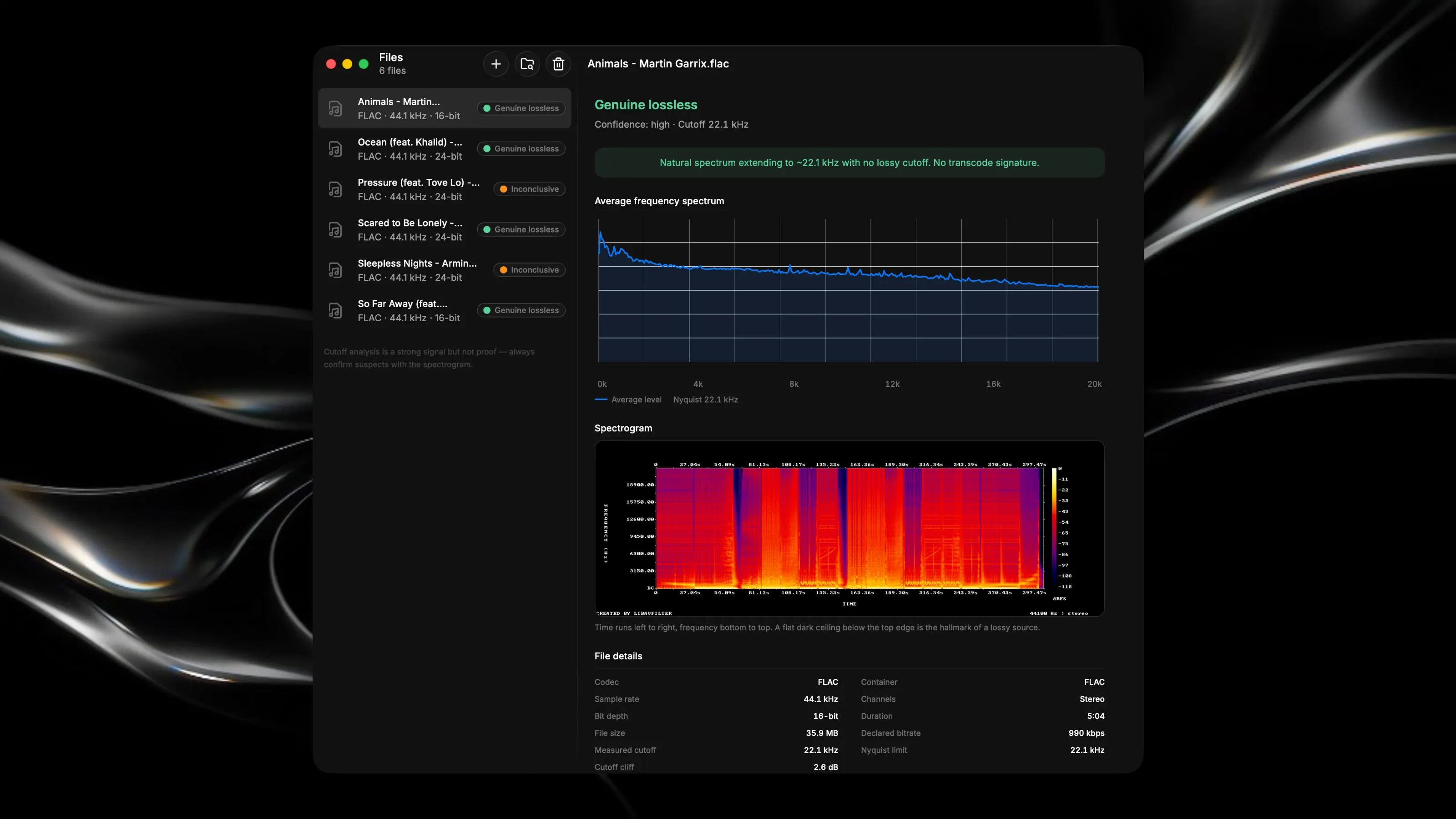Click the Genuine lossless badge on Ocean
This screenshot has height=819, width=1456.
[x=521, y=149]
